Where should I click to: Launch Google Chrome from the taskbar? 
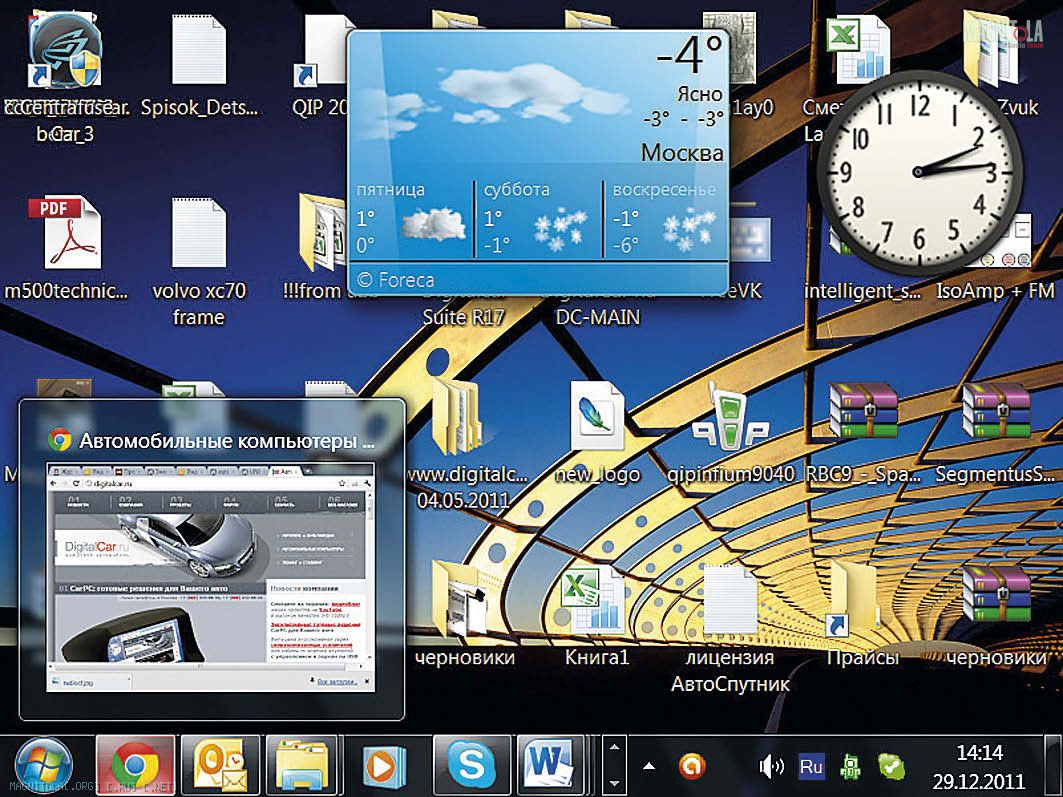click(x=136, y=766)
